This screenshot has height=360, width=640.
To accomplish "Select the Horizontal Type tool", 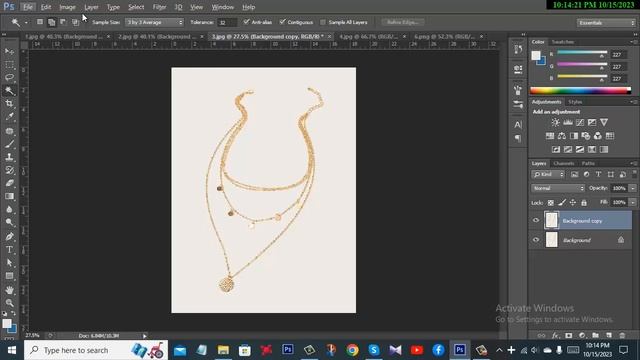I will pyautogui.click(x=9, y=250).
